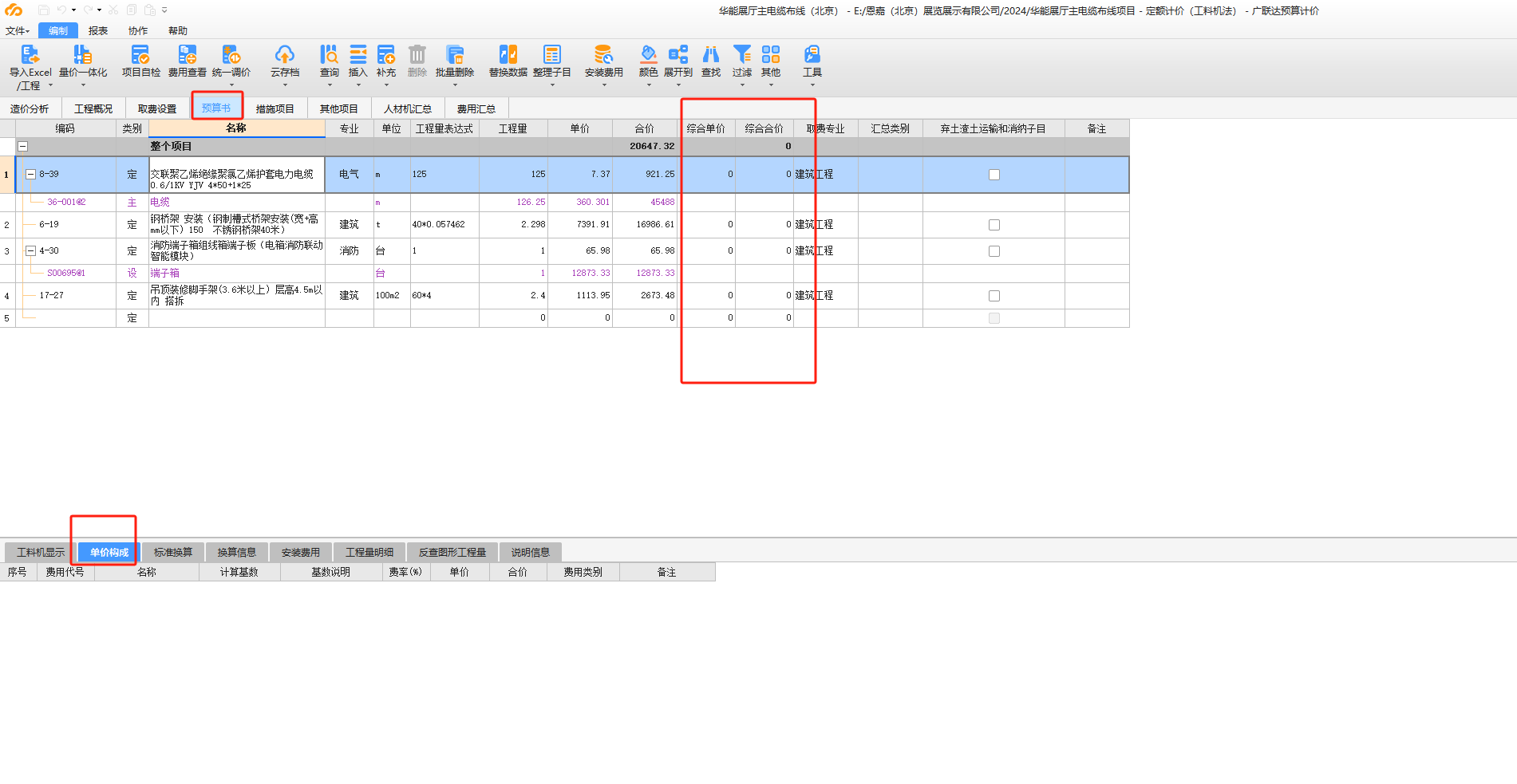Open the 取费设置 tab
Viewport: 1517px width, 784px height.
pos(157,109)
